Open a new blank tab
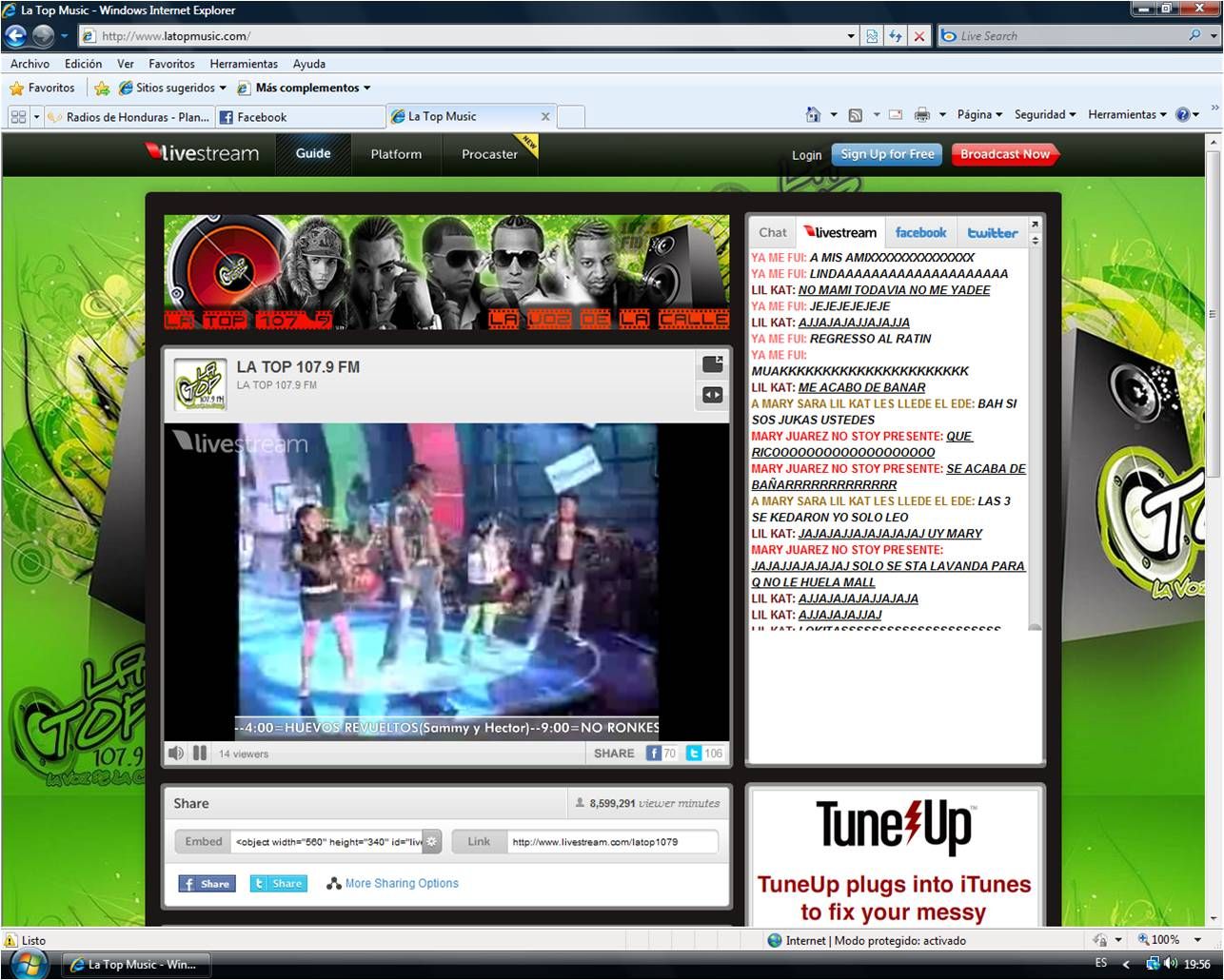 [x=570, y=117]
